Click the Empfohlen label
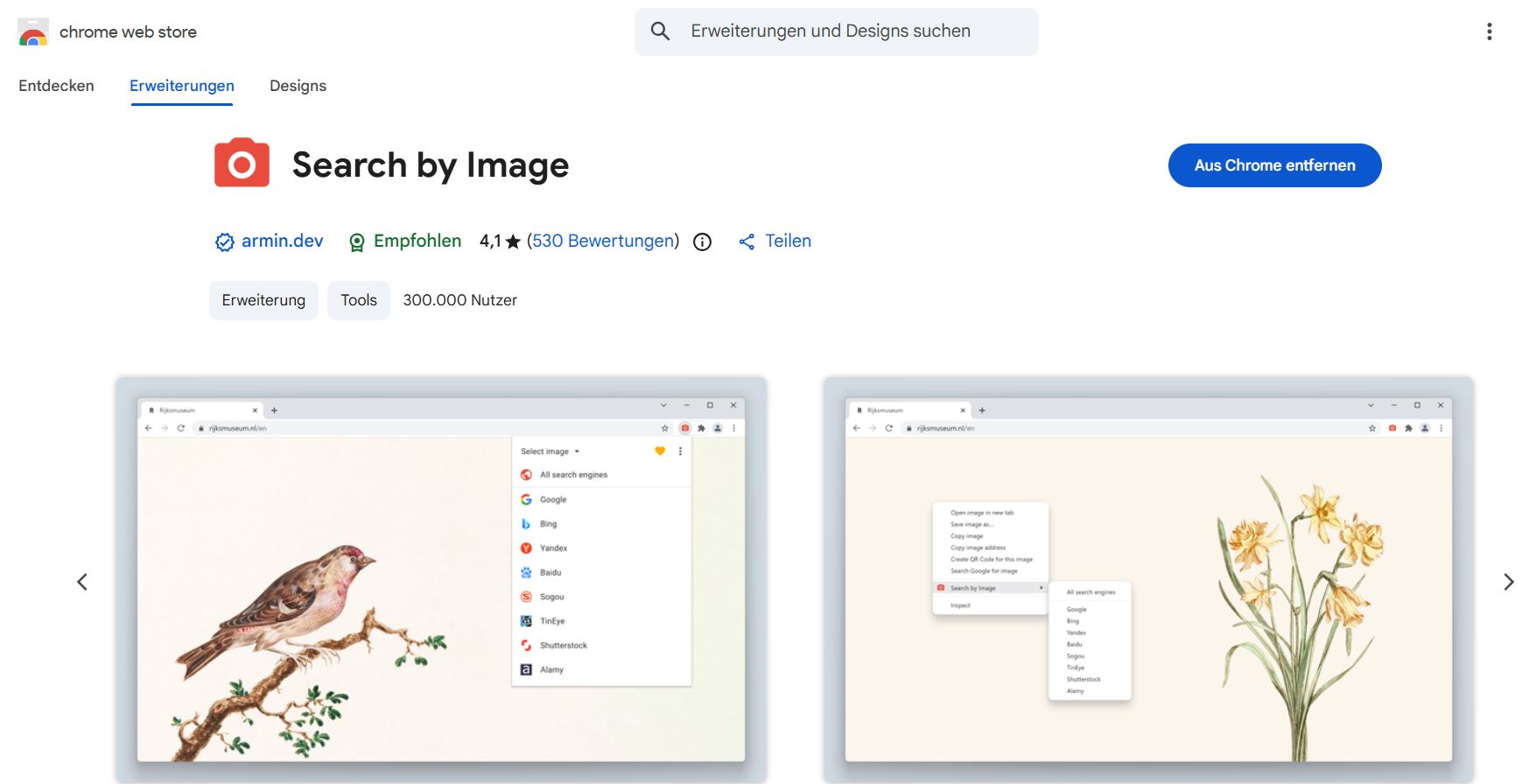The image size is (1522, 784). (x=417, y=241)
